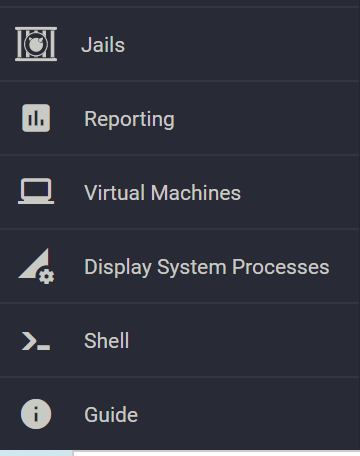Click the Reporting bar chart icon
This screenshot has height=456, width=360.
(36, 118)
